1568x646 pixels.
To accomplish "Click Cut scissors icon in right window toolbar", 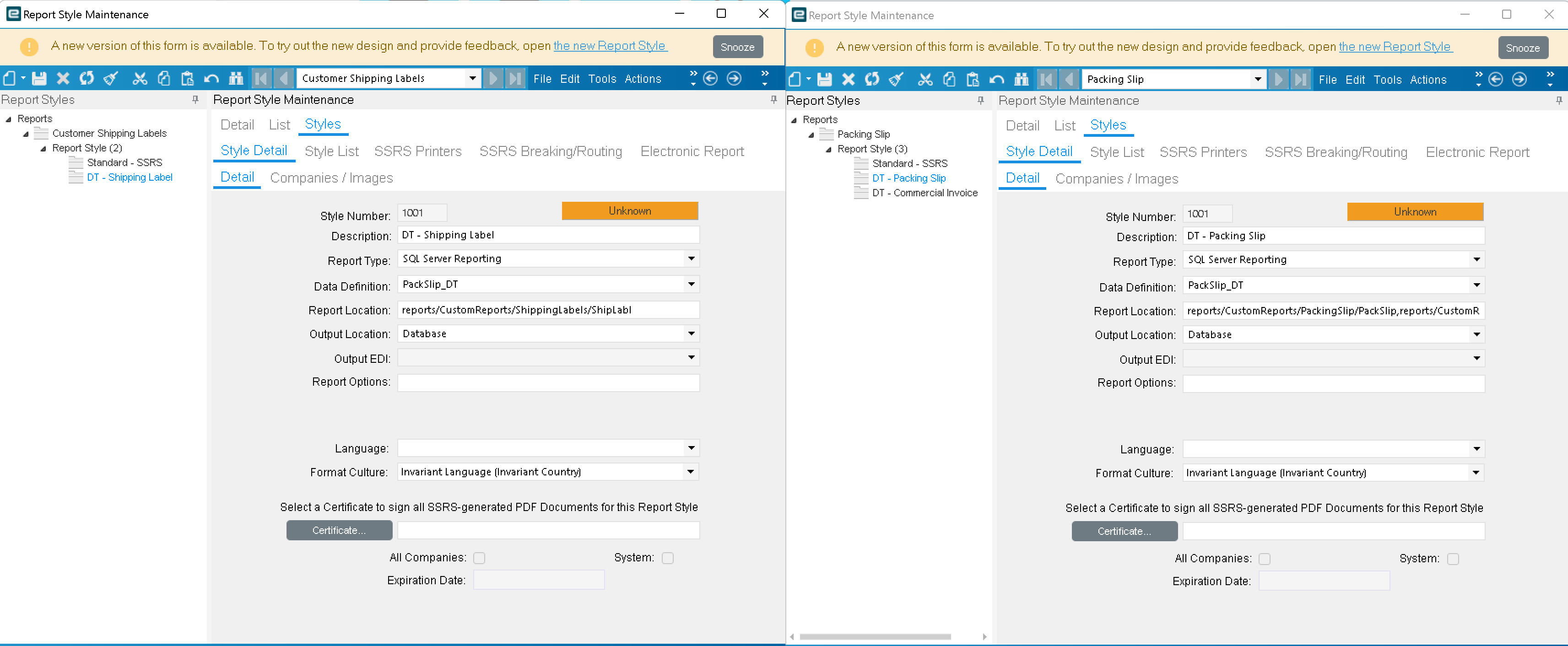I will [x=925, y=80].
